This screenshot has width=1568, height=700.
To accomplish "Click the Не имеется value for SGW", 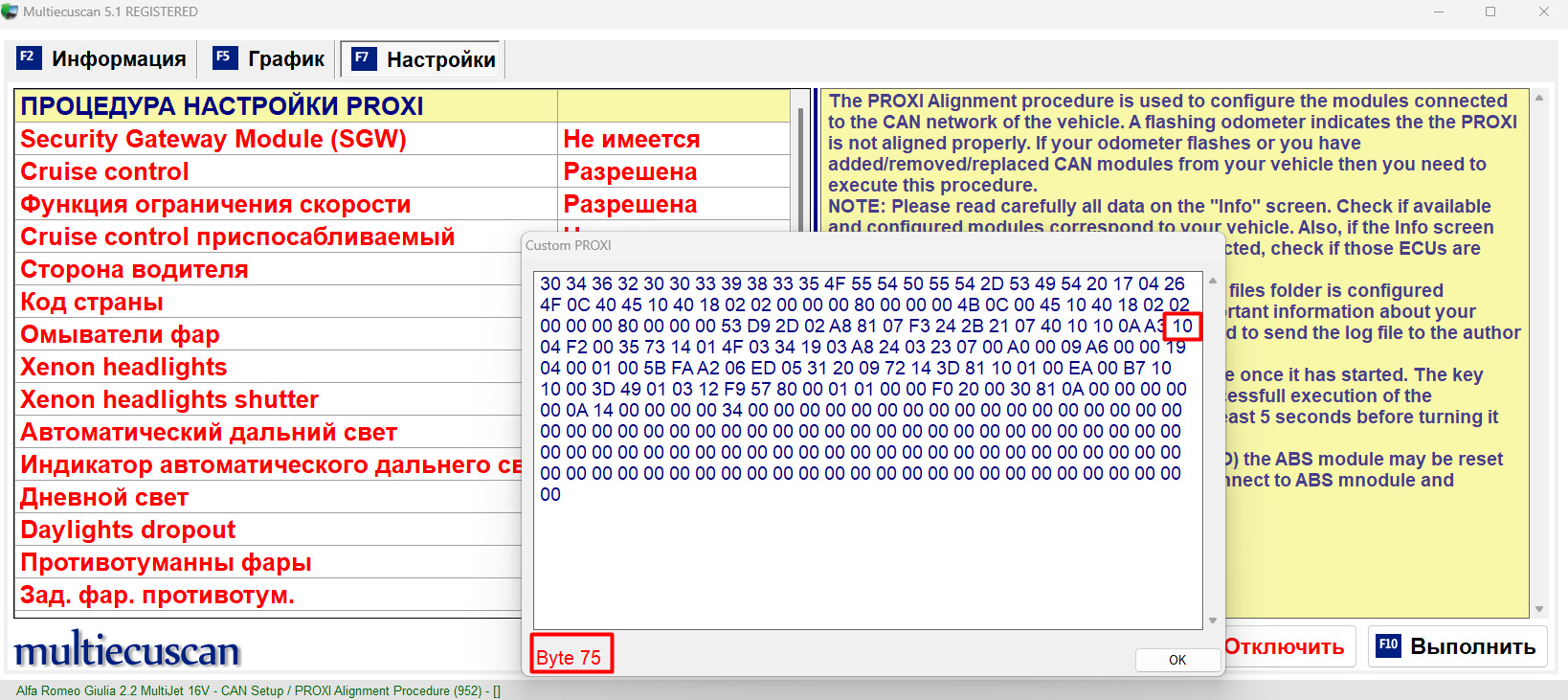I will pos(632,139).
